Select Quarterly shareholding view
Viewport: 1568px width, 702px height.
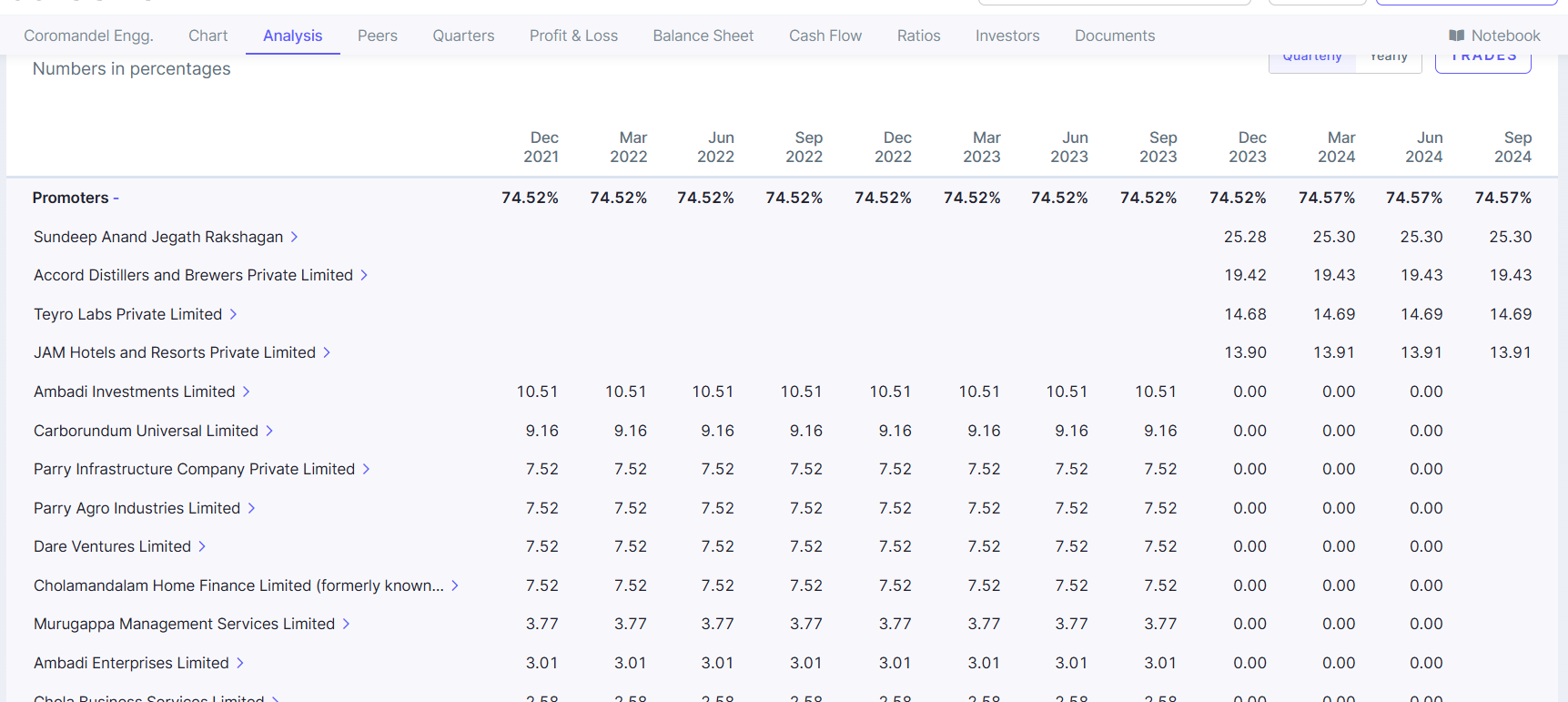coord(1312,60)
